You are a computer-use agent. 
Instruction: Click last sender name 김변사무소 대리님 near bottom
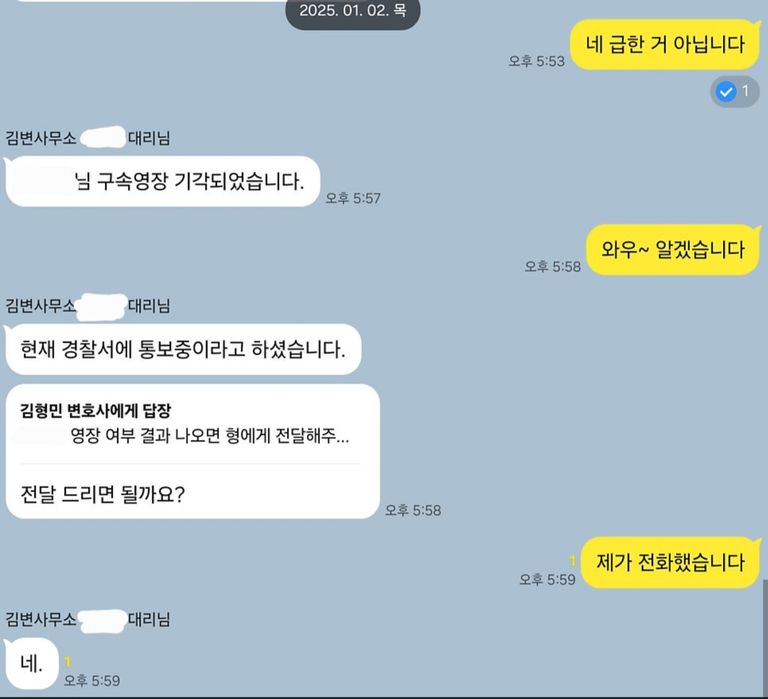point(88,619)
